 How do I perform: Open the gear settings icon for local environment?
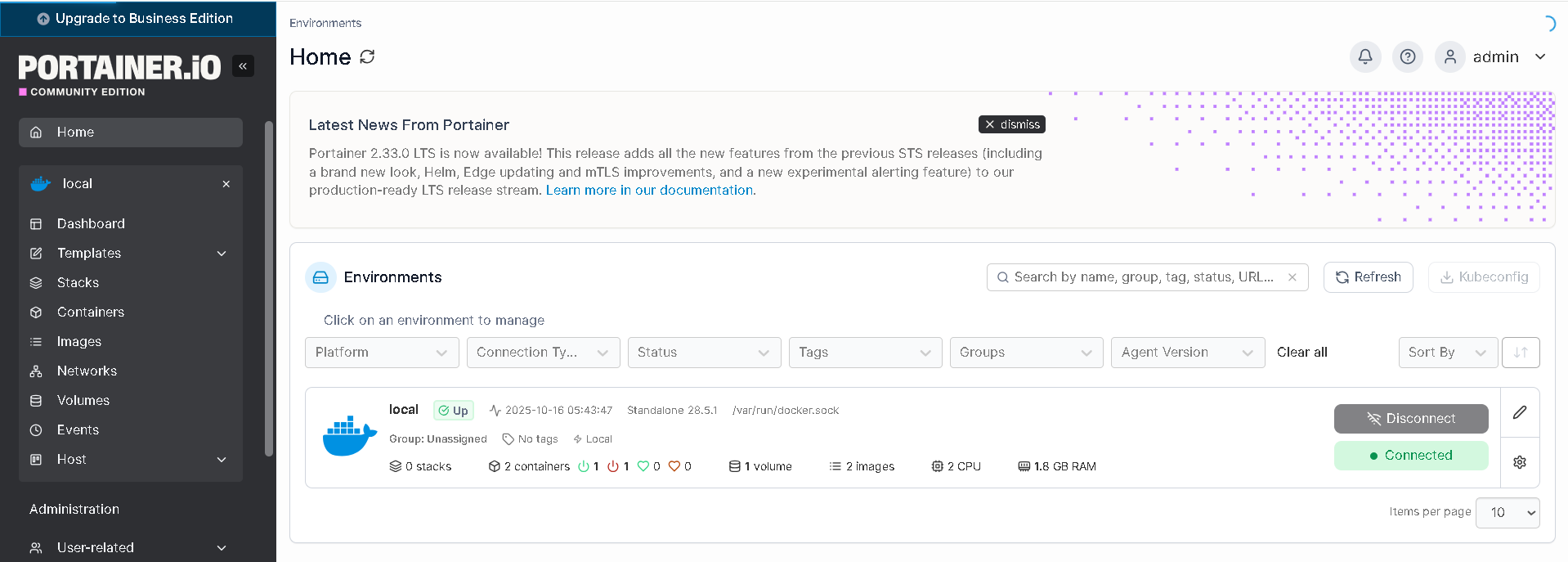1520,462
